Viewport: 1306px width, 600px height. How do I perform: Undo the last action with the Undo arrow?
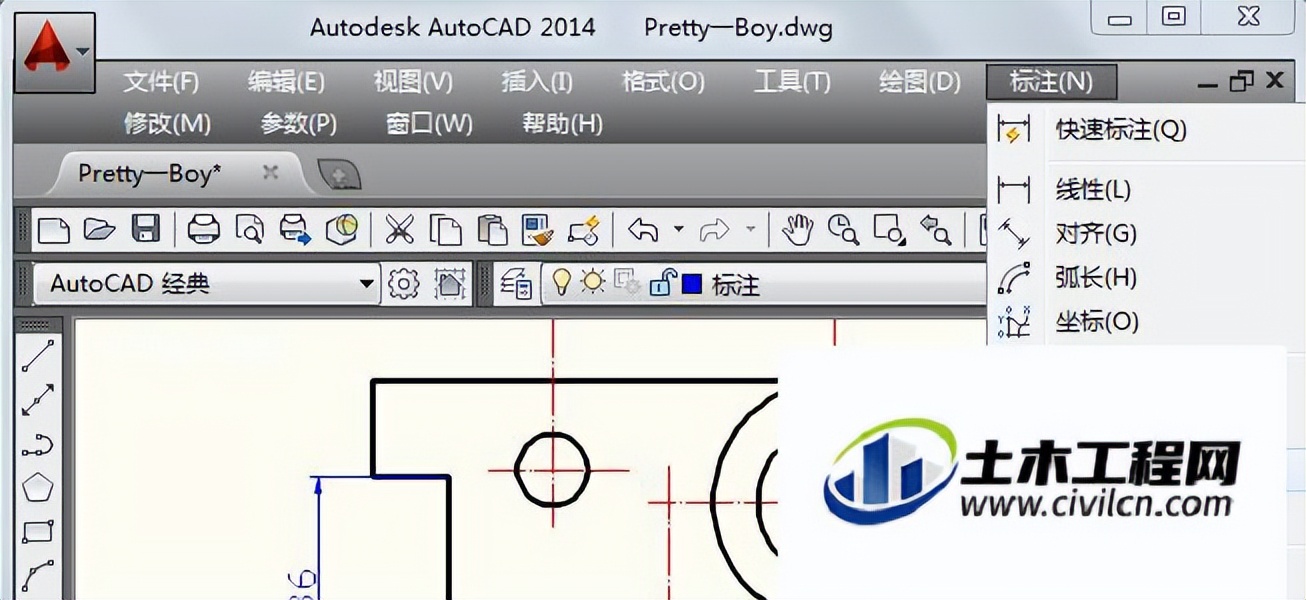(x=643, y=230)
